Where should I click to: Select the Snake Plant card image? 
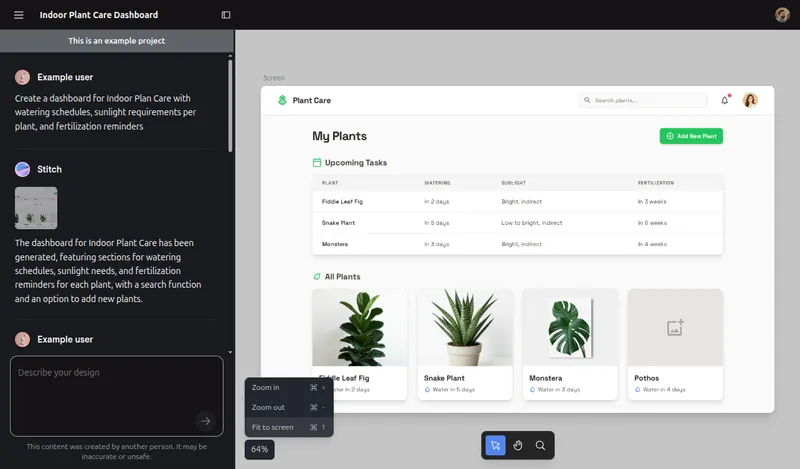click(x=465, y=328)
